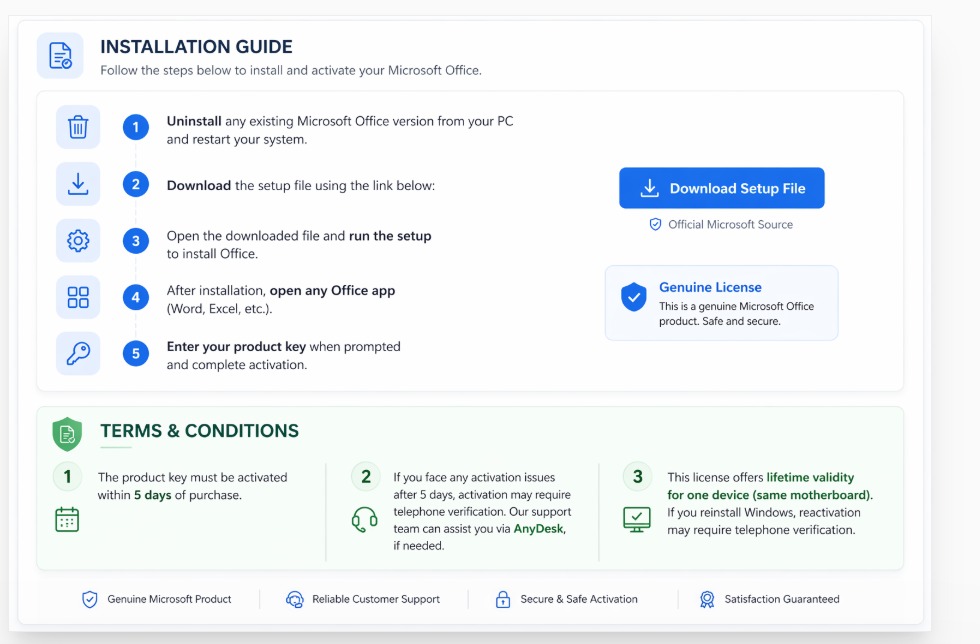Click the Download Setup File button

coord(721,188)
